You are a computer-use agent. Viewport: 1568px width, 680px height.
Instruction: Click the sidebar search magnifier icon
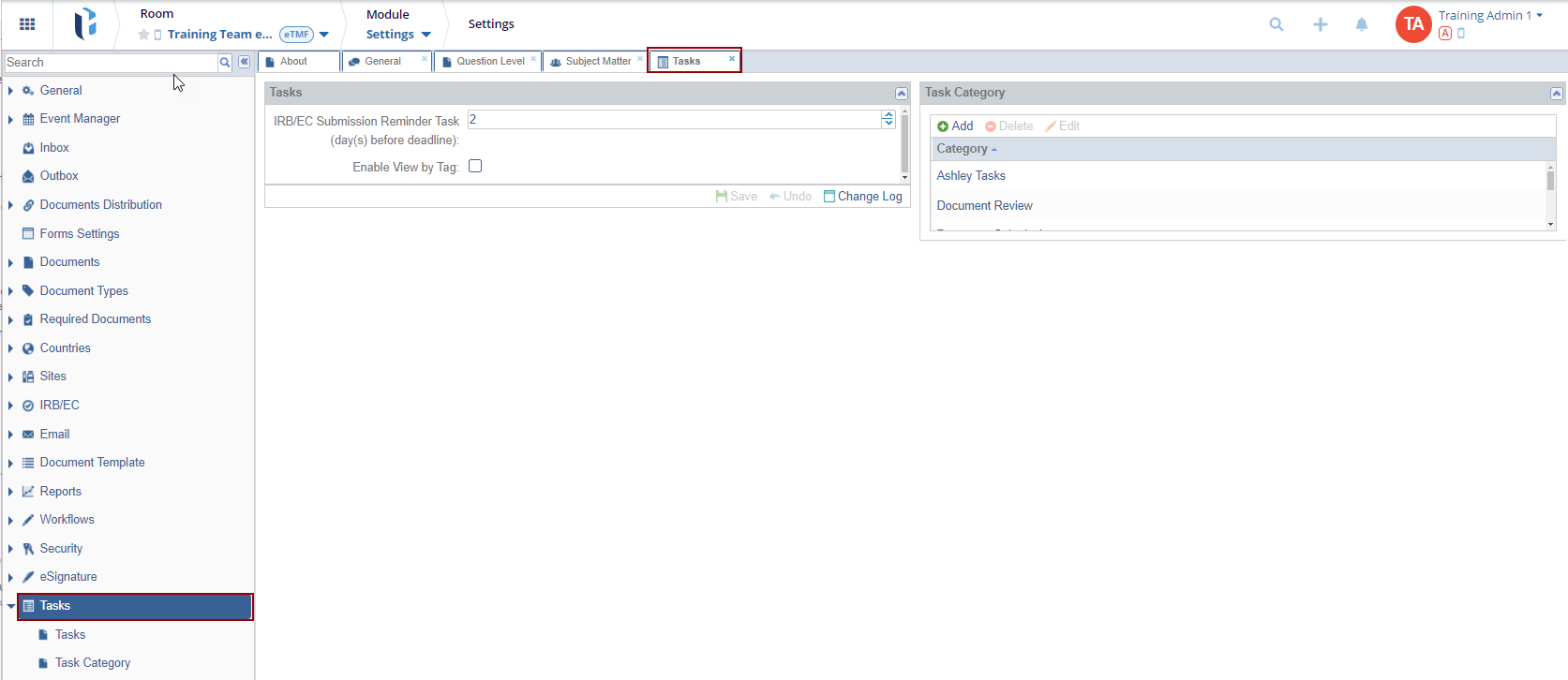click(225, 63)
